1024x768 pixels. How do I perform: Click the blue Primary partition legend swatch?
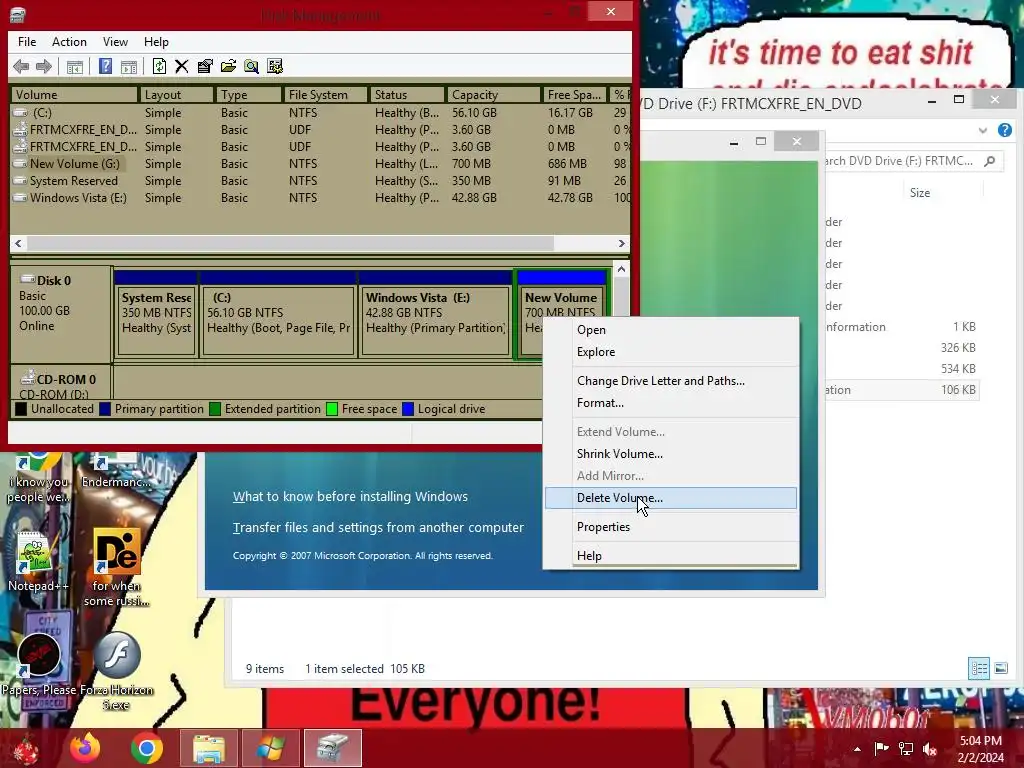point(105,409)
